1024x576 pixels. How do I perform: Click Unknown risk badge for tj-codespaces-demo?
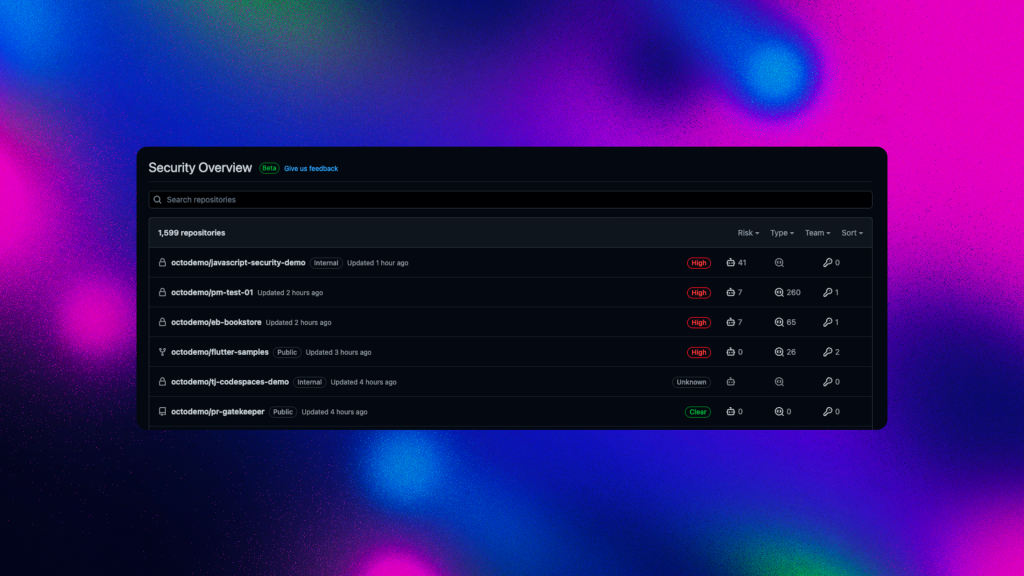point(692,382)
